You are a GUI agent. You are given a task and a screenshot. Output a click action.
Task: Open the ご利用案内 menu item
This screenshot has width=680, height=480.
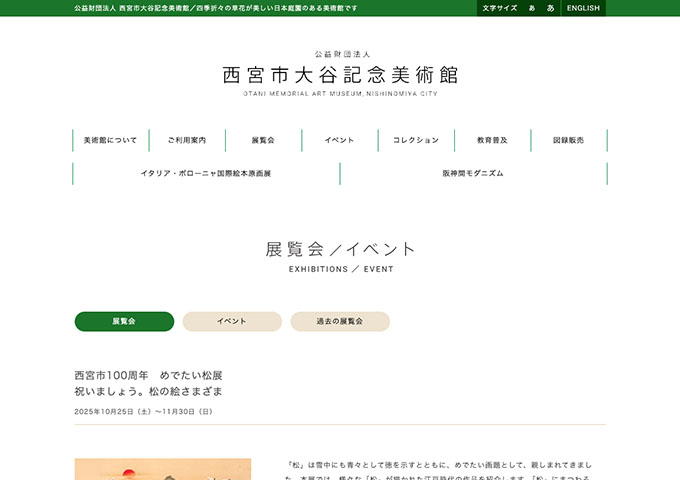point(187,140)
